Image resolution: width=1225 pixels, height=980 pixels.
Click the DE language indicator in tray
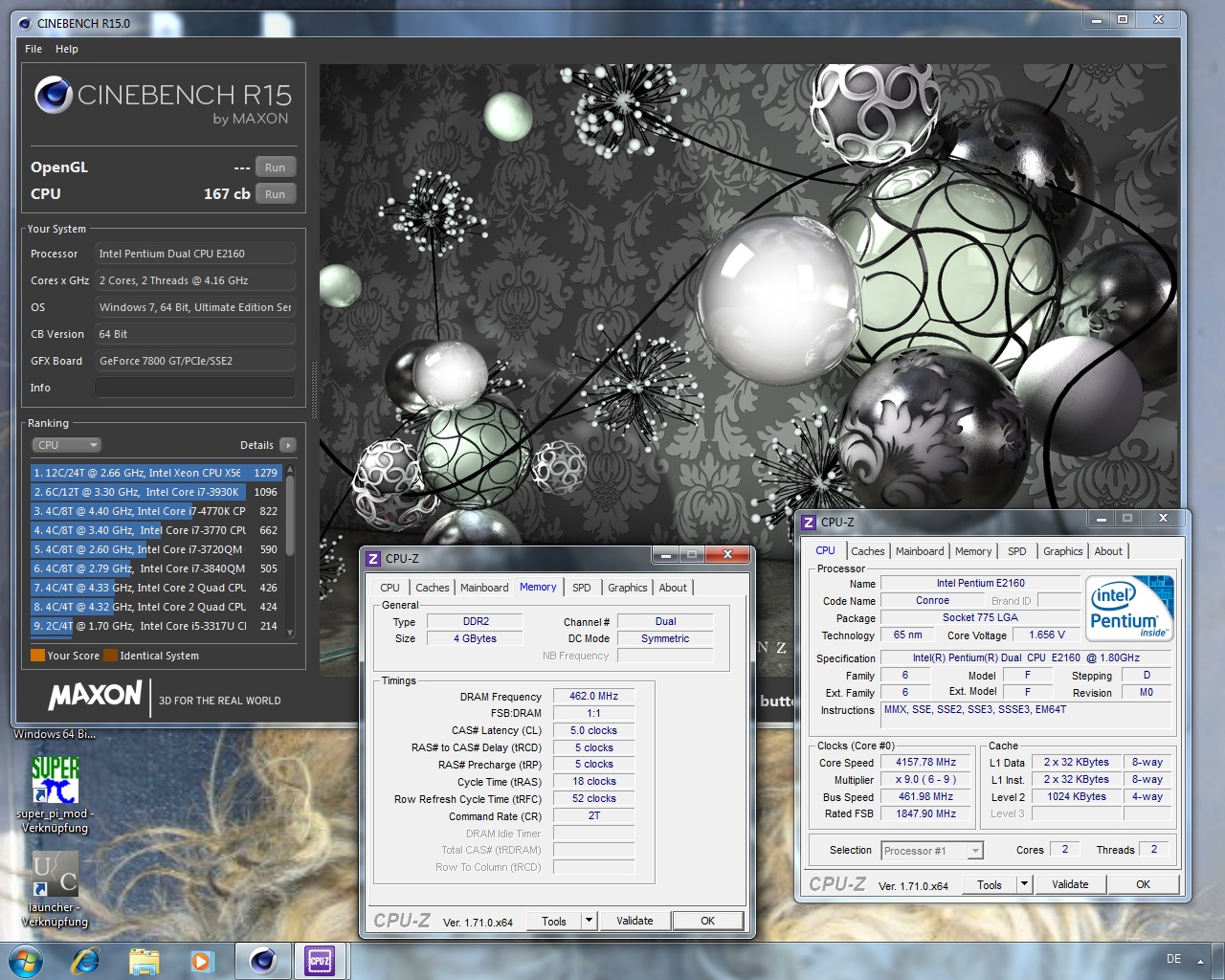click(x=1173, y=959)
